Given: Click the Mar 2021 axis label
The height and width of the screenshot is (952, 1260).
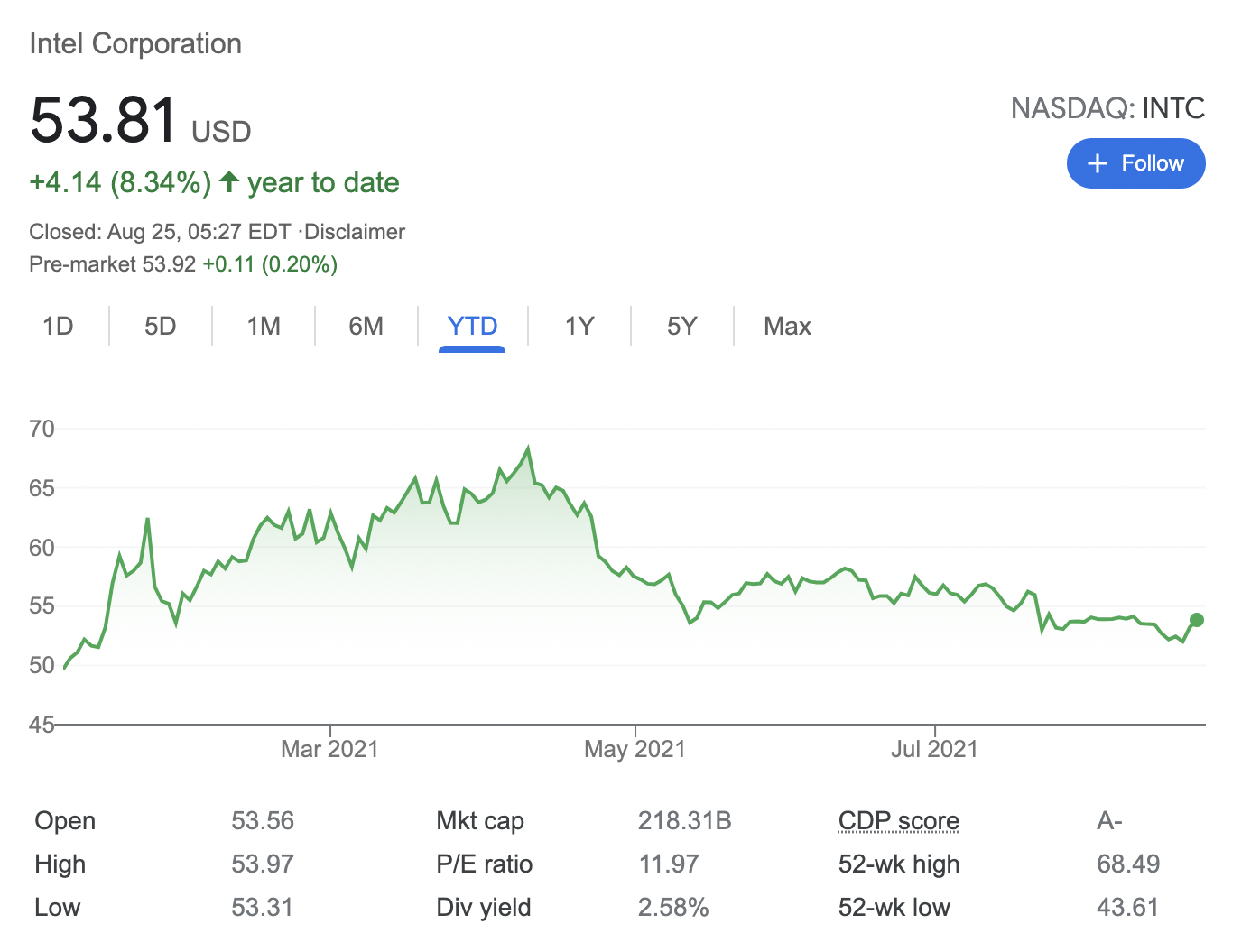Looking at the screenshot, I should (x=329, y=749).
